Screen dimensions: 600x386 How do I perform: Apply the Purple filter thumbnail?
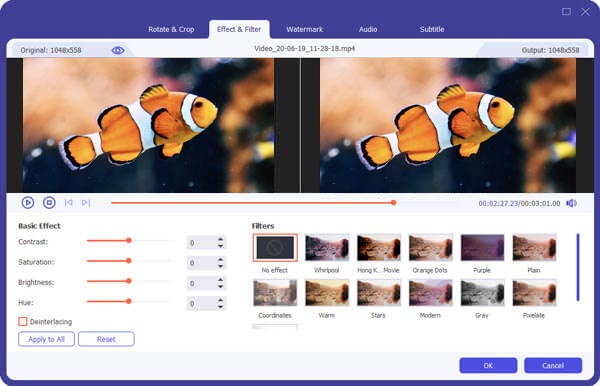(482, 248)
